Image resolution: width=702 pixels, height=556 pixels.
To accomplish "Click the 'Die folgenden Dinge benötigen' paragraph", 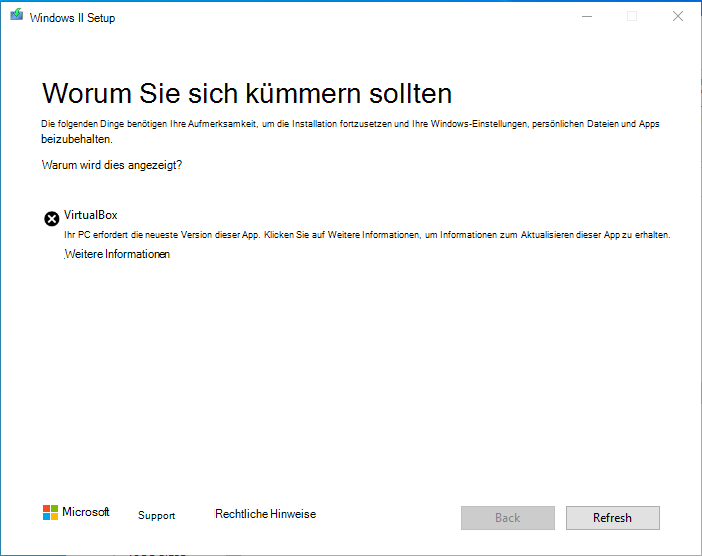I will 350,131.
